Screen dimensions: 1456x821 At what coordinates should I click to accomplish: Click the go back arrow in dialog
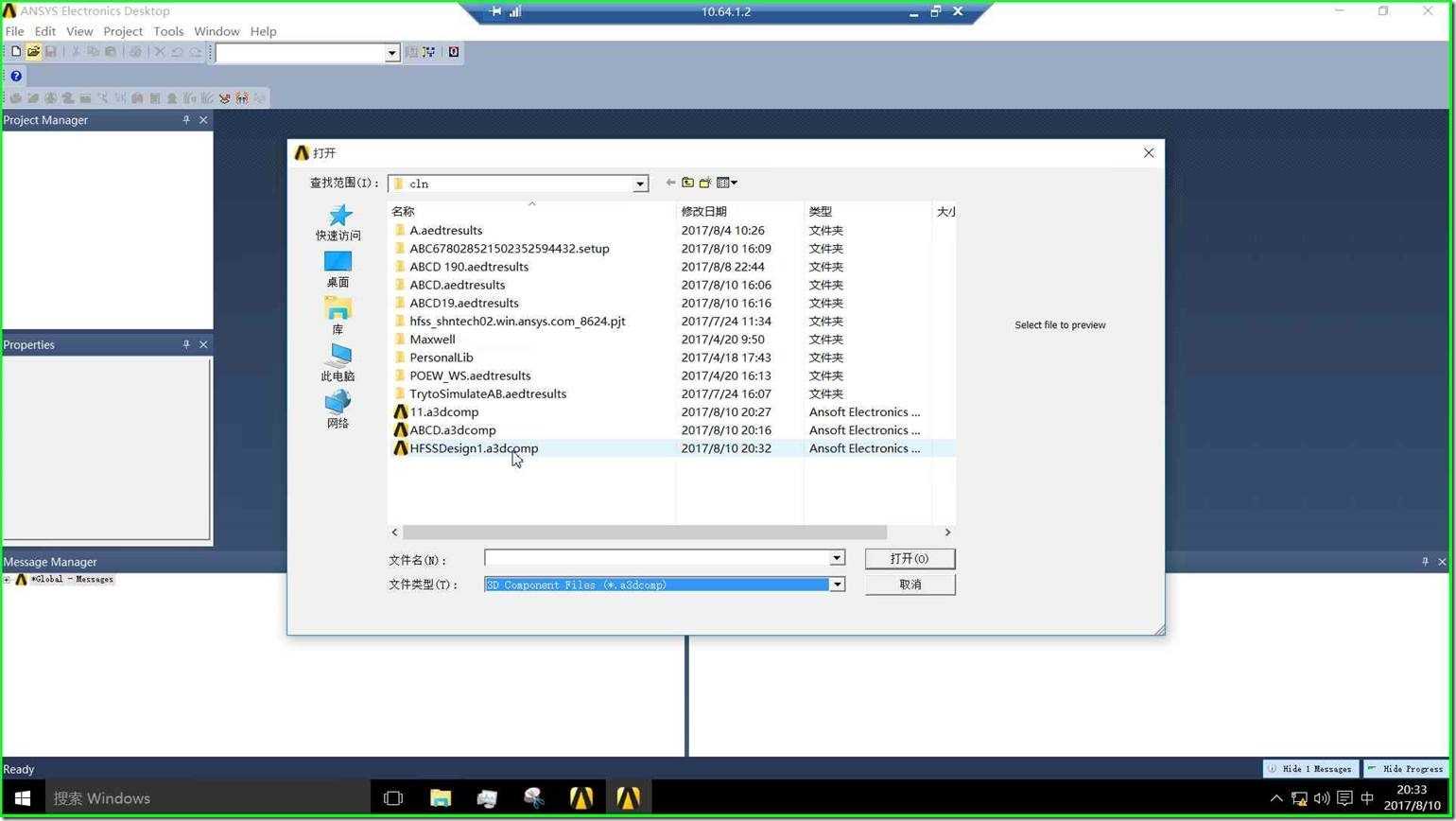point(670,183)
